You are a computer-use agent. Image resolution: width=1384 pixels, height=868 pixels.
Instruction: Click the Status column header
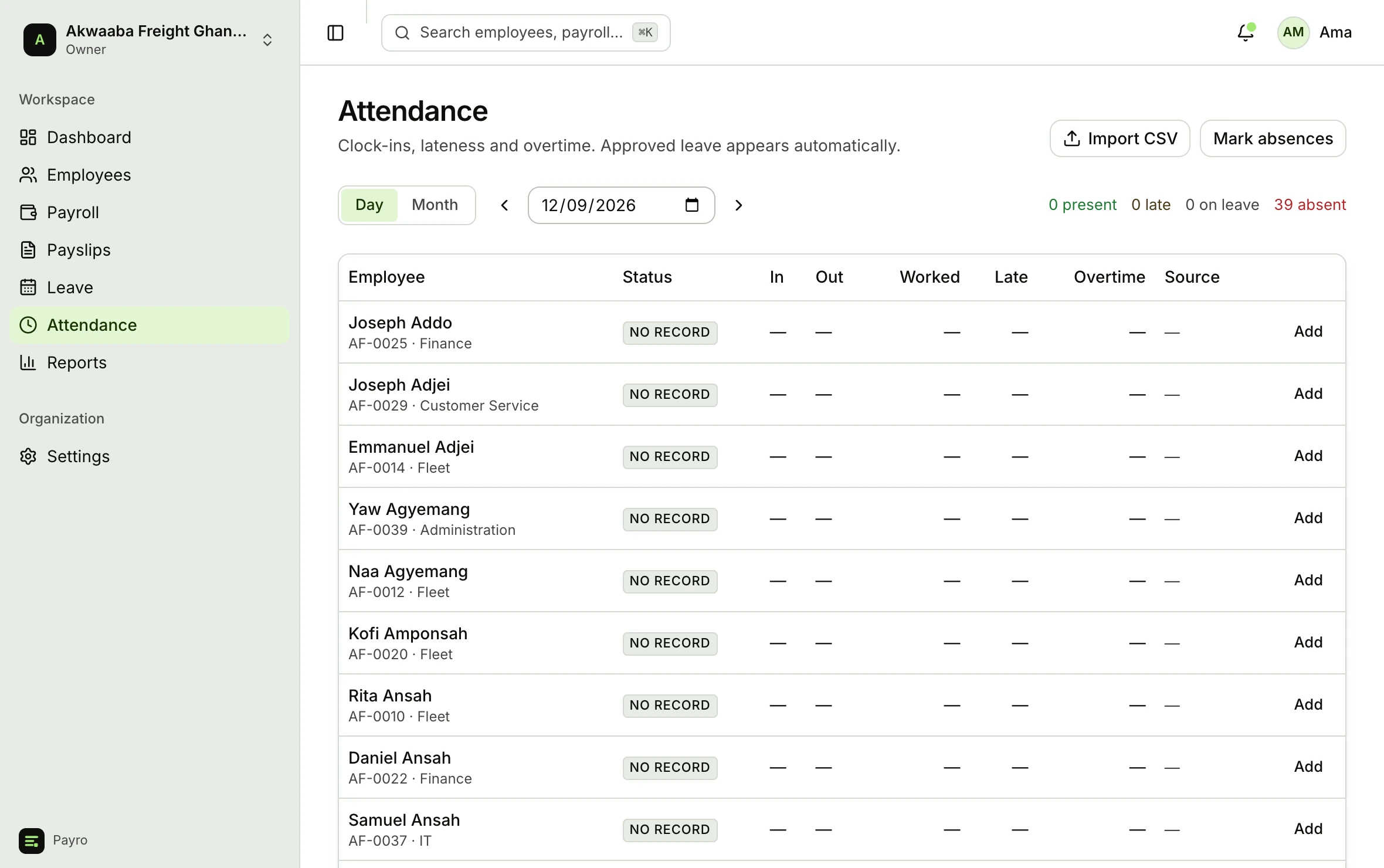pos(647,277)
